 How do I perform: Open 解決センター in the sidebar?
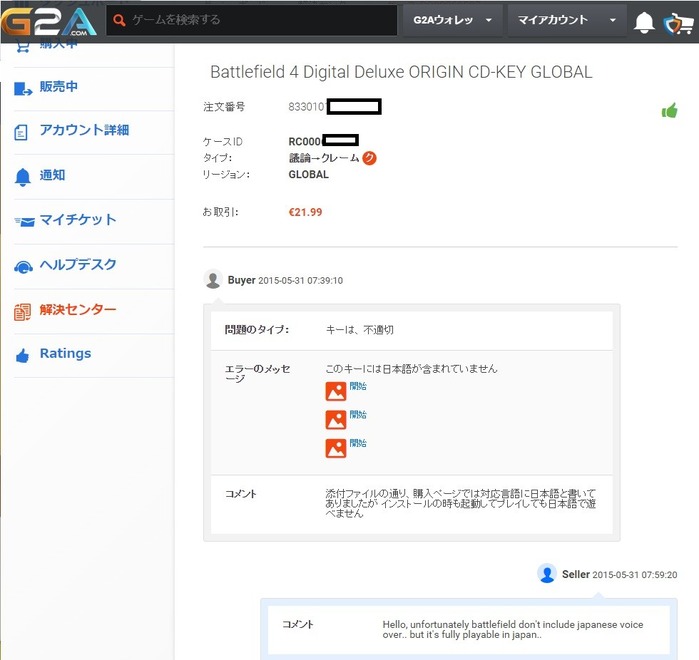pos(78,309)
